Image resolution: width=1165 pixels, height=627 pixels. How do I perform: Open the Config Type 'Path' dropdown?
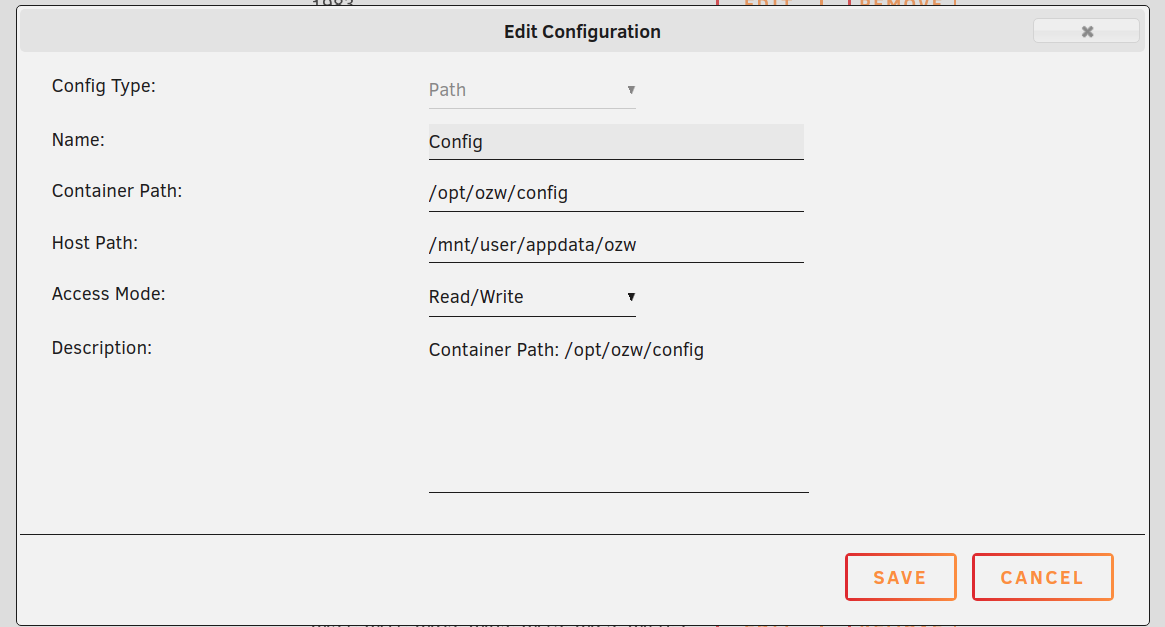532,90
